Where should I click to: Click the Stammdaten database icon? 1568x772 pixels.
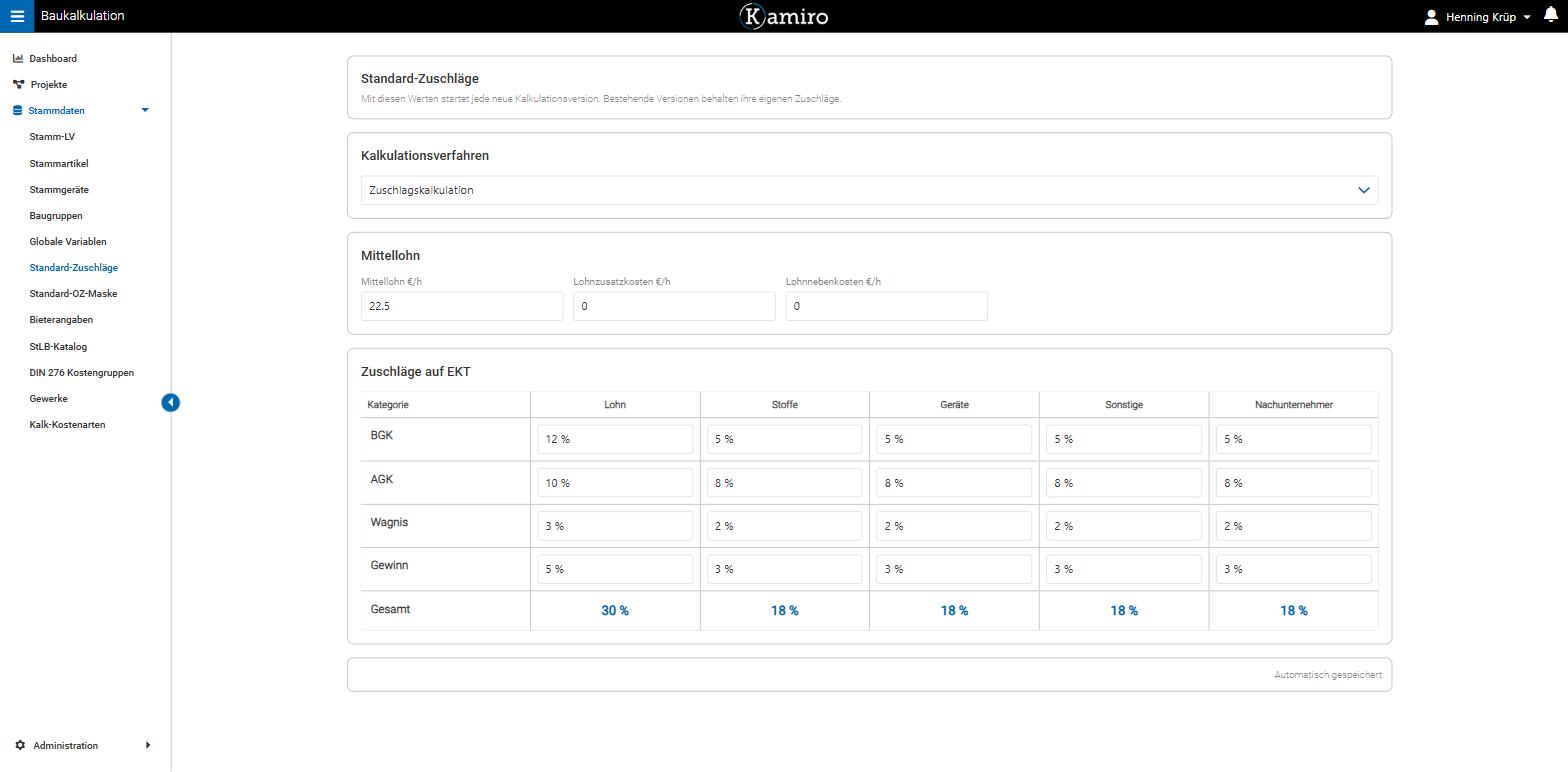click(x=18, y=110)
